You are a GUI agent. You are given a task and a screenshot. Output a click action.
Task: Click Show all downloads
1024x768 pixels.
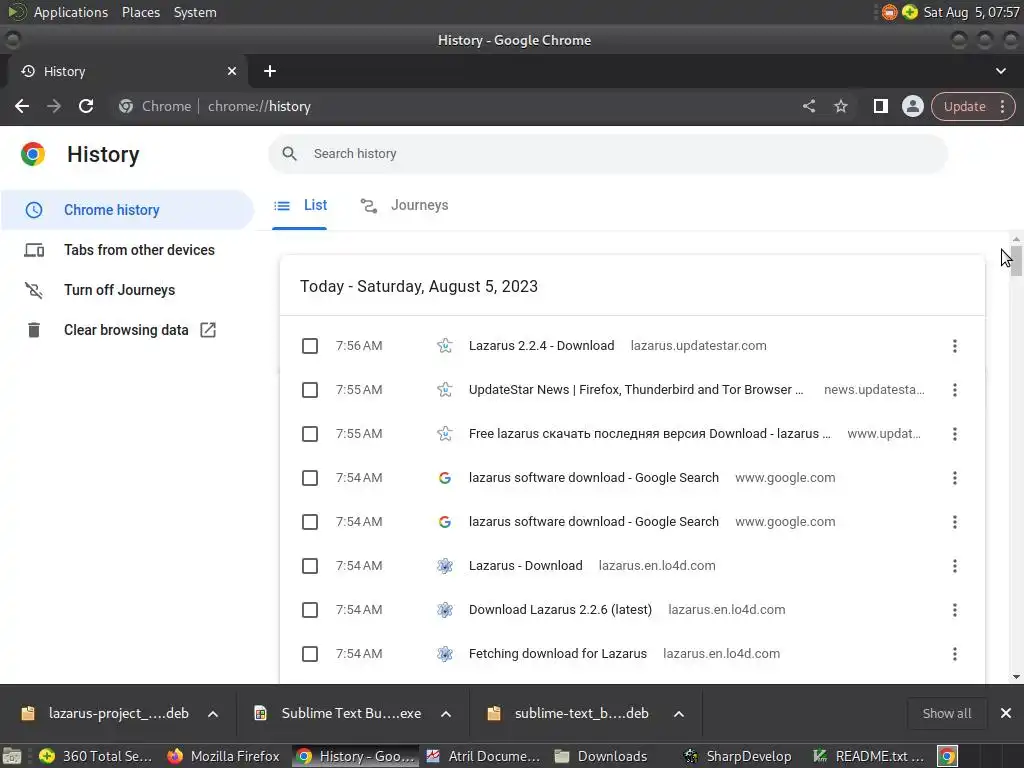click(x=946, y=713)
